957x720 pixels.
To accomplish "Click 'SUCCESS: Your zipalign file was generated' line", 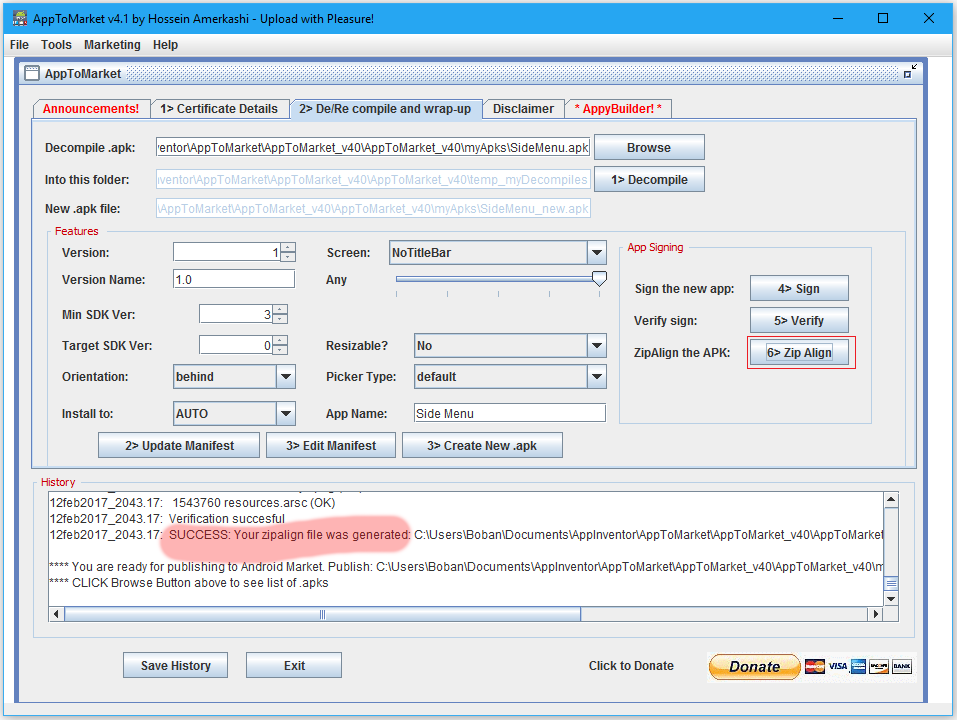I will 290,535.
